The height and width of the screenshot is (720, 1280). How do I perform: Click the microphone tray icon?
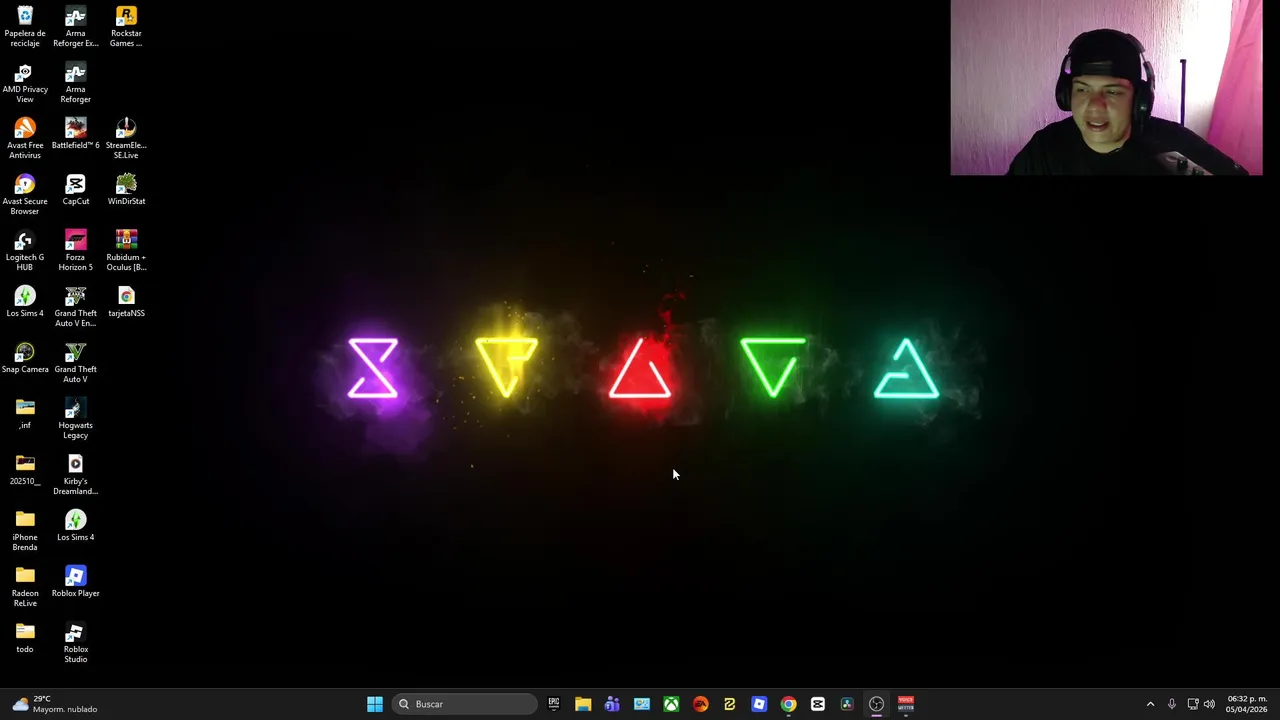[x=1172, y=704]
